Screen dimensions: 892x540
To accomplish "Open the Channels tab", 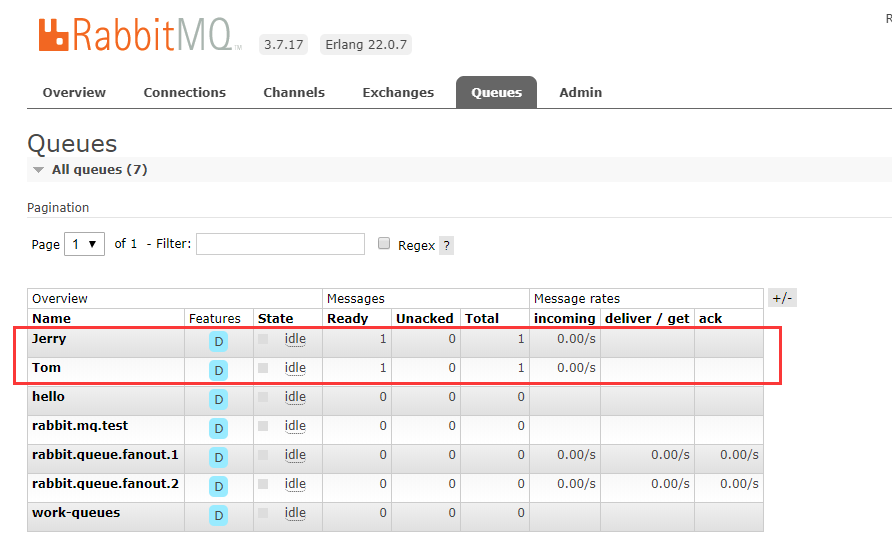I will pyautogui.click(x=294, y=92).
